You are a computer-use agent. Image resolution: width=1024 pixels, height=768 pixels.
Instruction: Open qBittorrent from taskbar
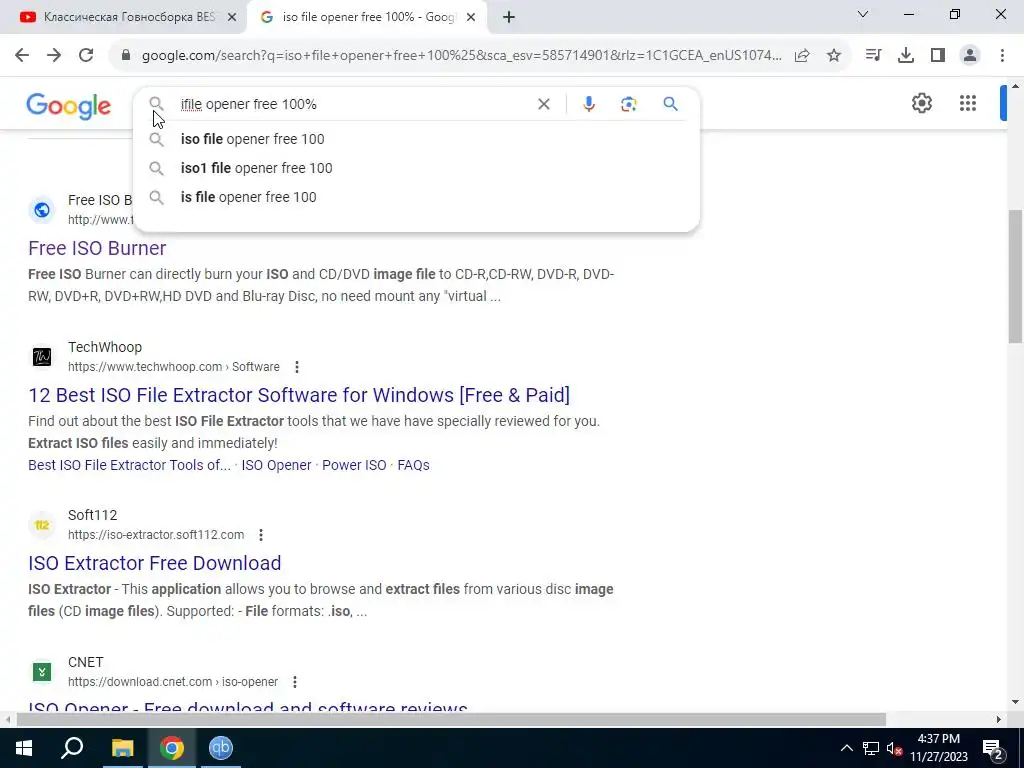point(221,748)
